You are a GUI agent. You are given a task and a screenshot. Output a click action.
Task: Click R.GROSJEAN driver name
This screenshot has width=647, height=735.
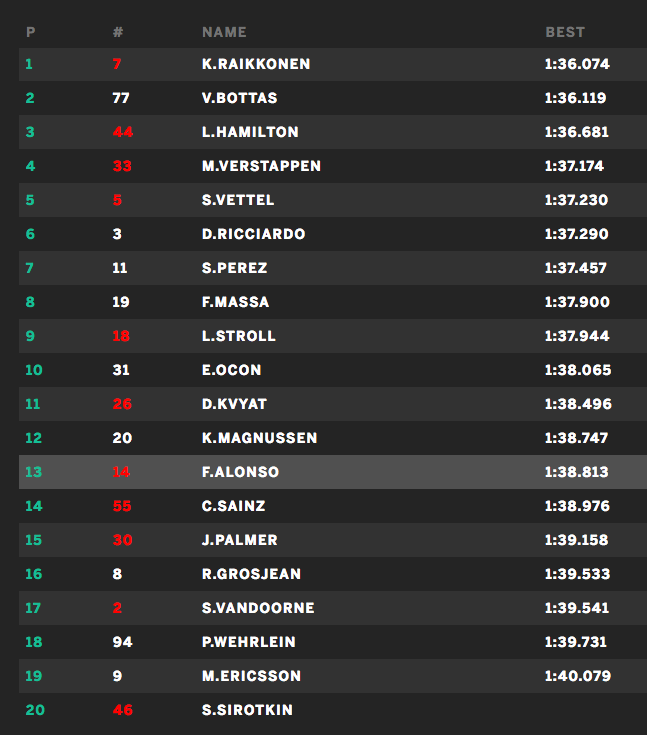(251, 574)
